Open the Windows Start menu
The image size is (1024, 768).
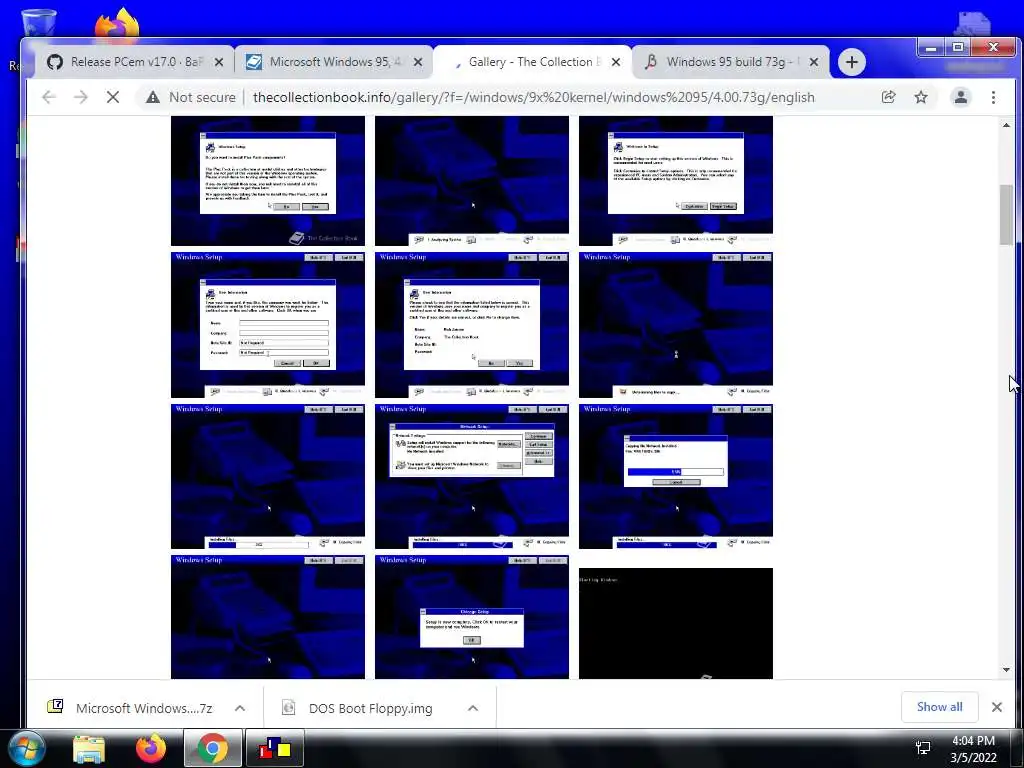click(27, 748)
